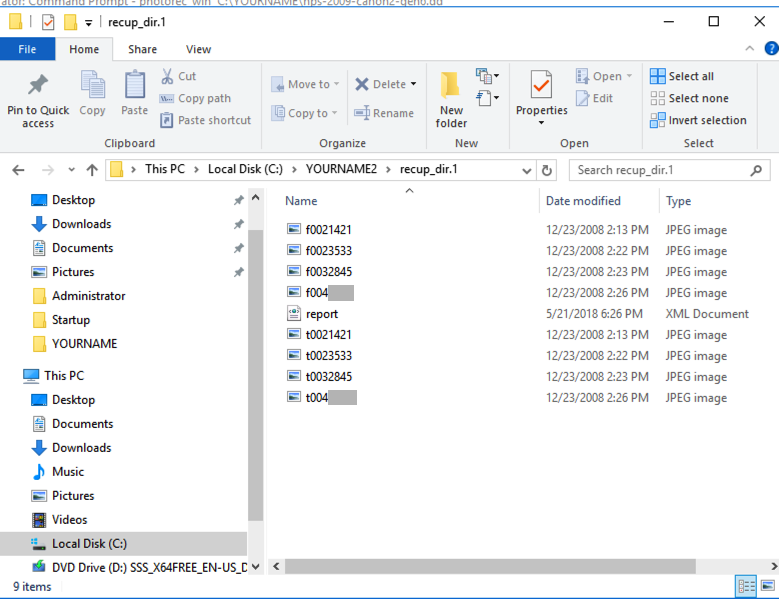Image resolution: width=779 pixels, height=599 pixels.
Task: Switch to the View tab
Action: pyautogui.click(x=198, y=49)
